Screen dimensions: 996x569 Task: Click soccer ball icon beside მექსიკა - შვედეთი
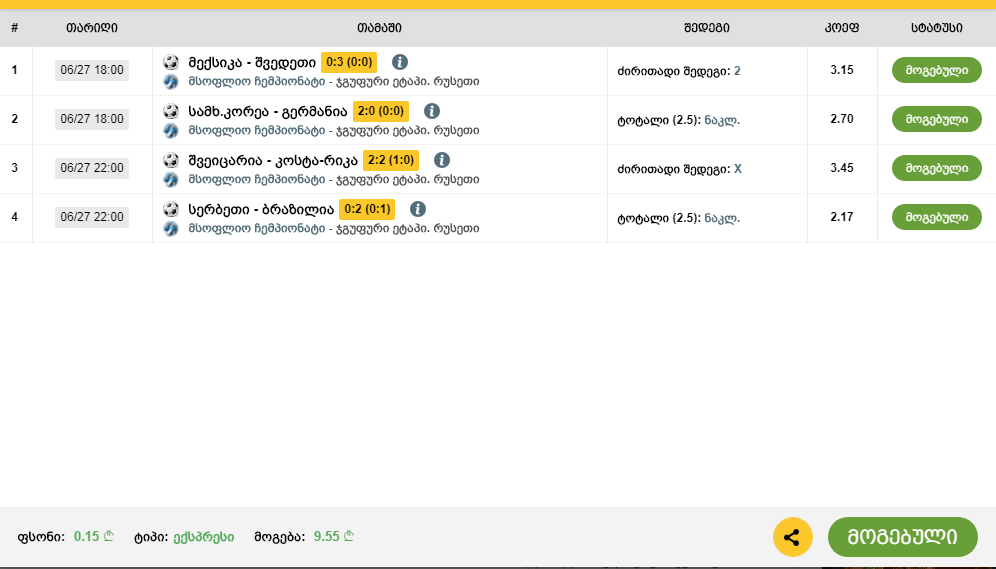pyautogui.click(x=171, y=62)
